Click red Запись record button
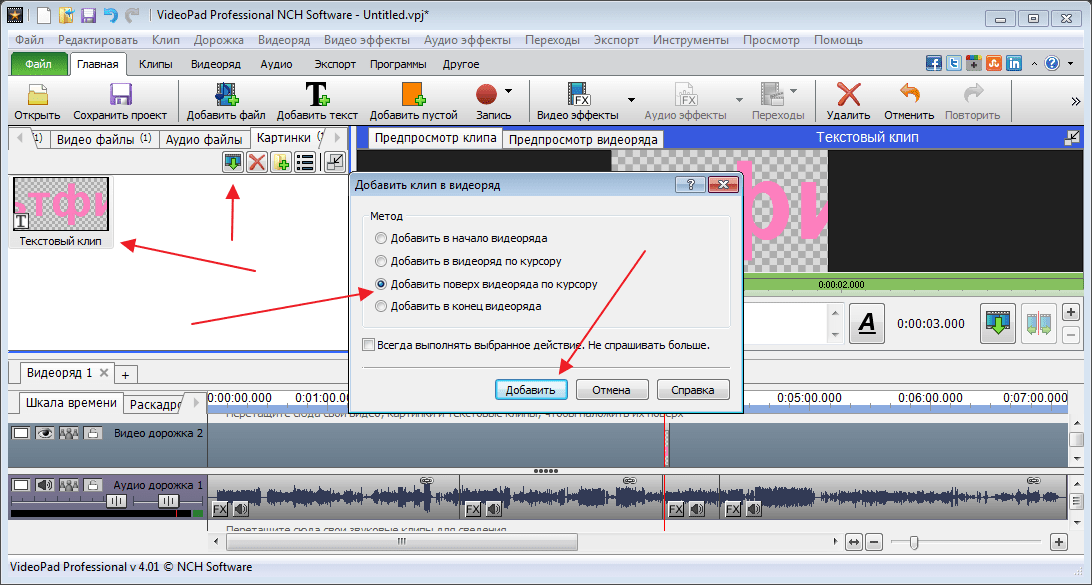1092x585 pixels. pyautogui.click(x=486, y=102)
